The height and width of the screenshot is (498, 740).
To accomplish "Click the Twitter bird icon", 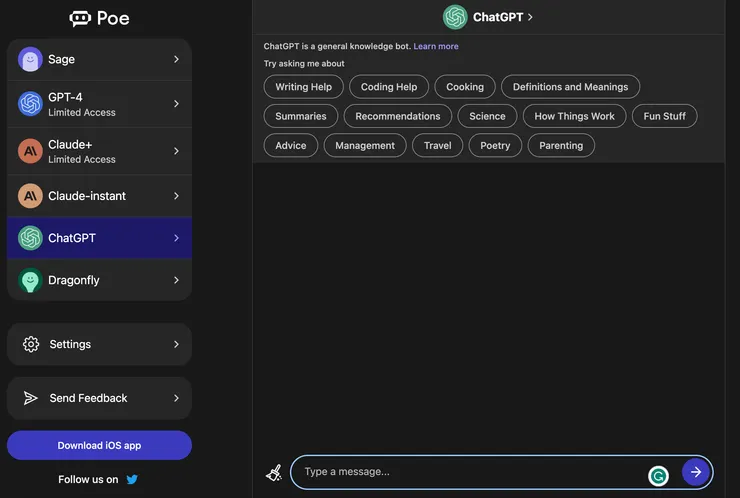I will [132, 479].
